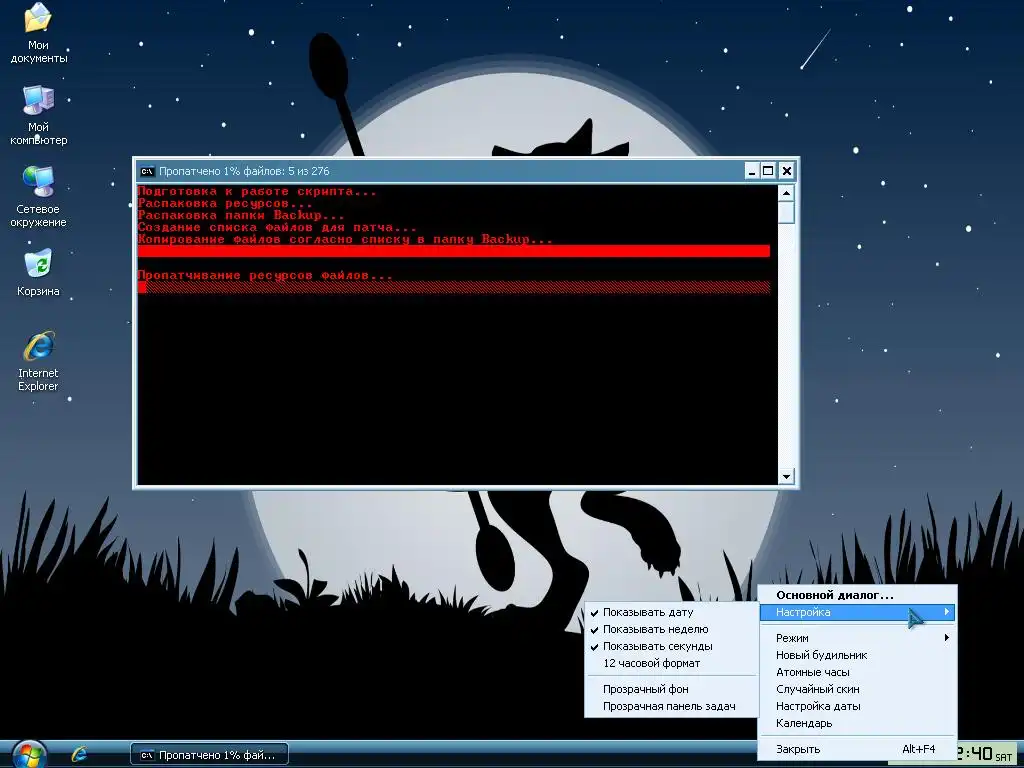
Task: Expand the Настройка submenu
Action: coord(857,612)
